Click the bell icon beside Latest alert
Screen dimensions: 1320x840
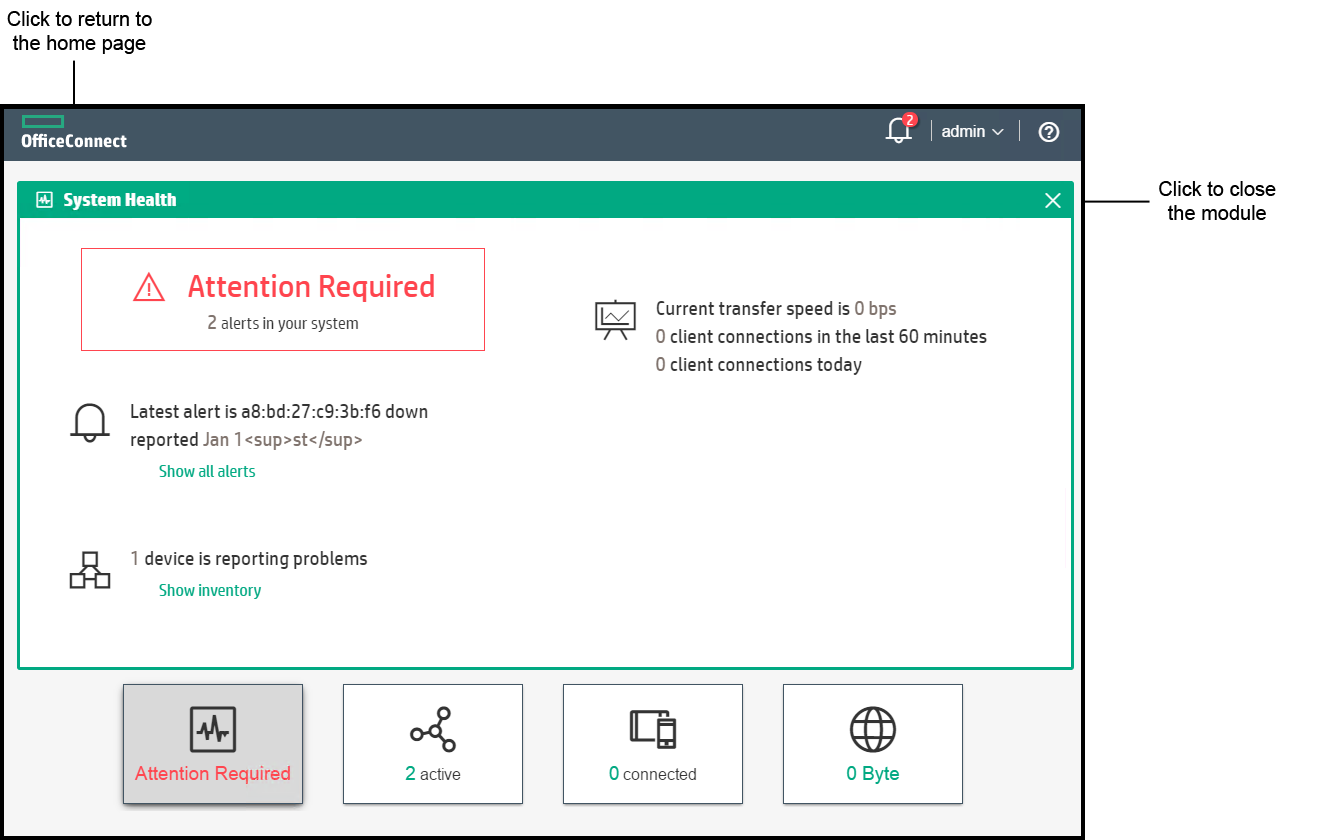pos(89,423)
